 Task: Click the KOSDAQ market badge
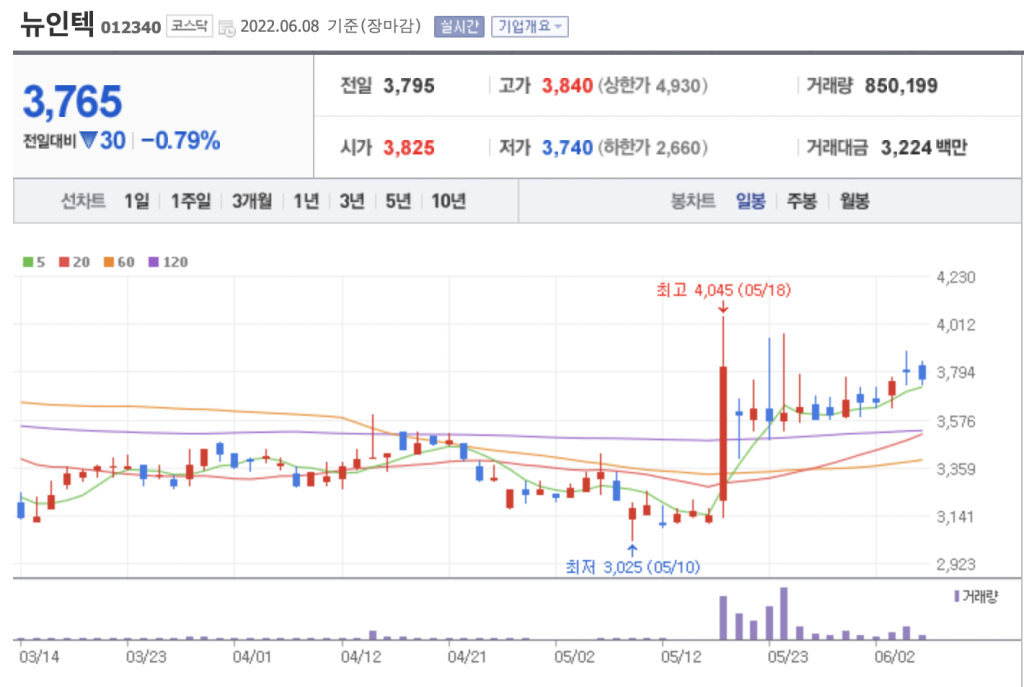(x=189, y=27)
